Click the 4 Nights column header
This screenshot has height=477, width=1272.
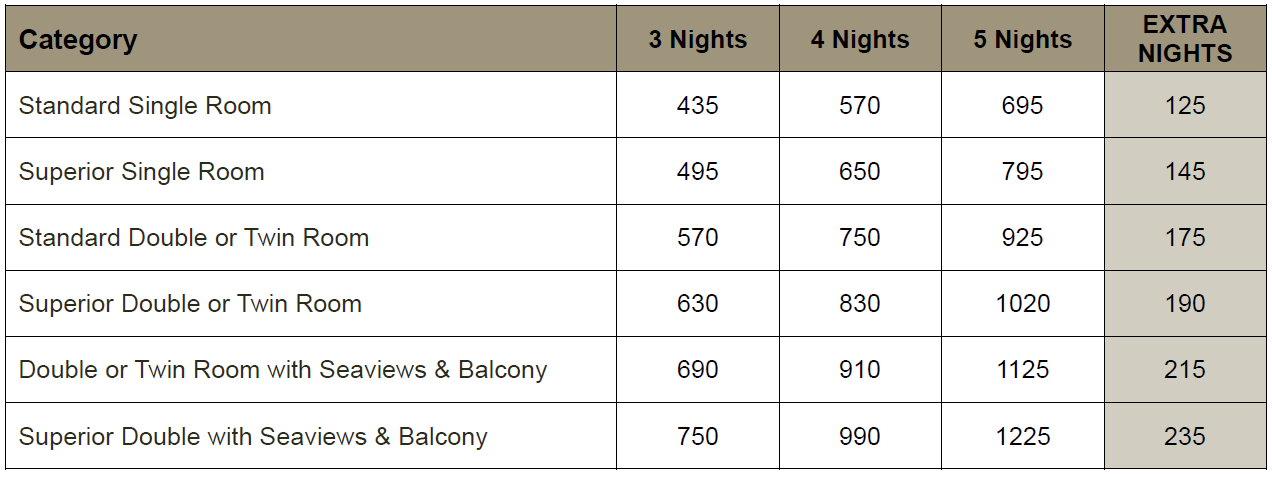pyautogui.click(x=860, y=40)
